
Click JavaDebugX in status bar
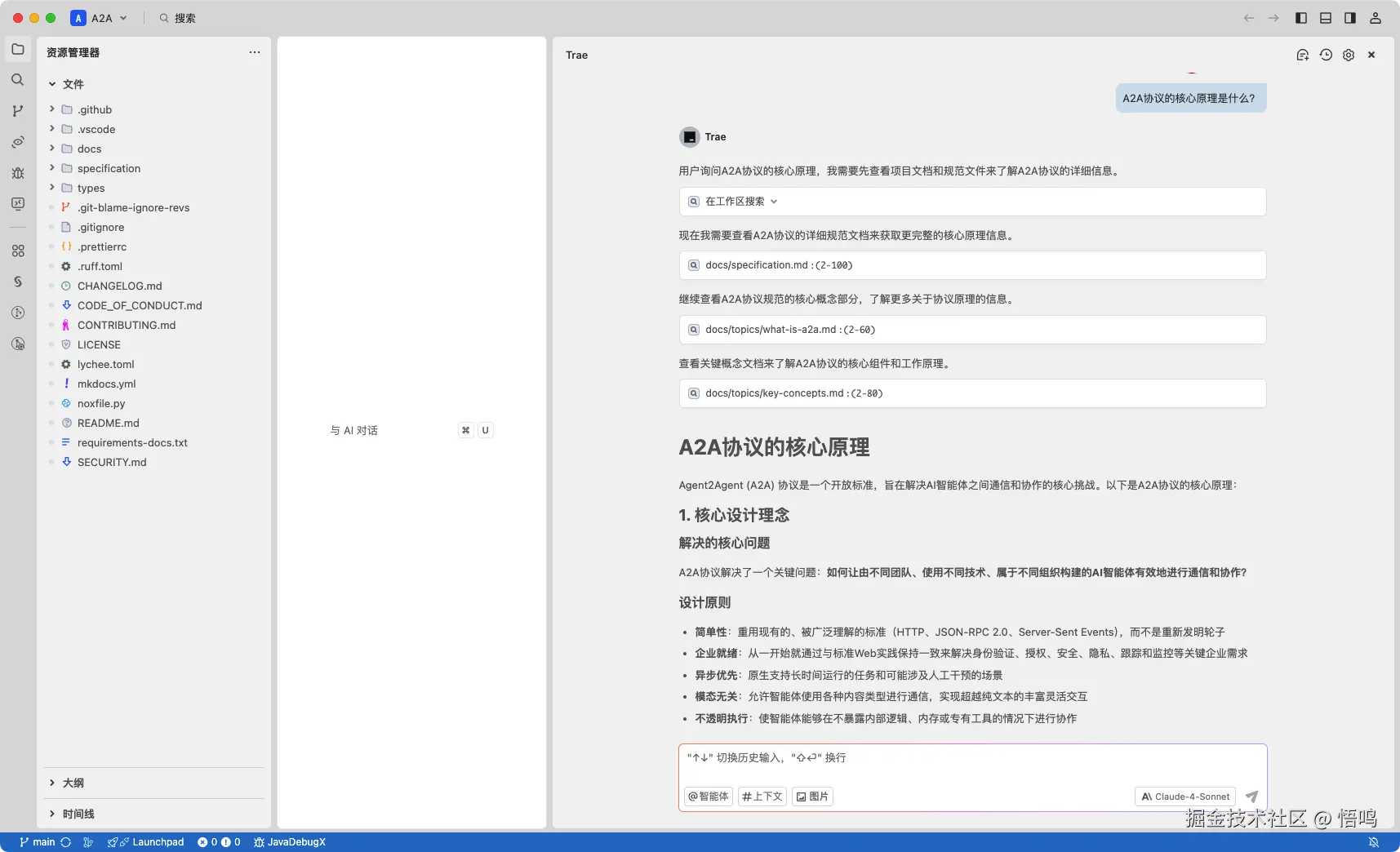click(290, 842)
